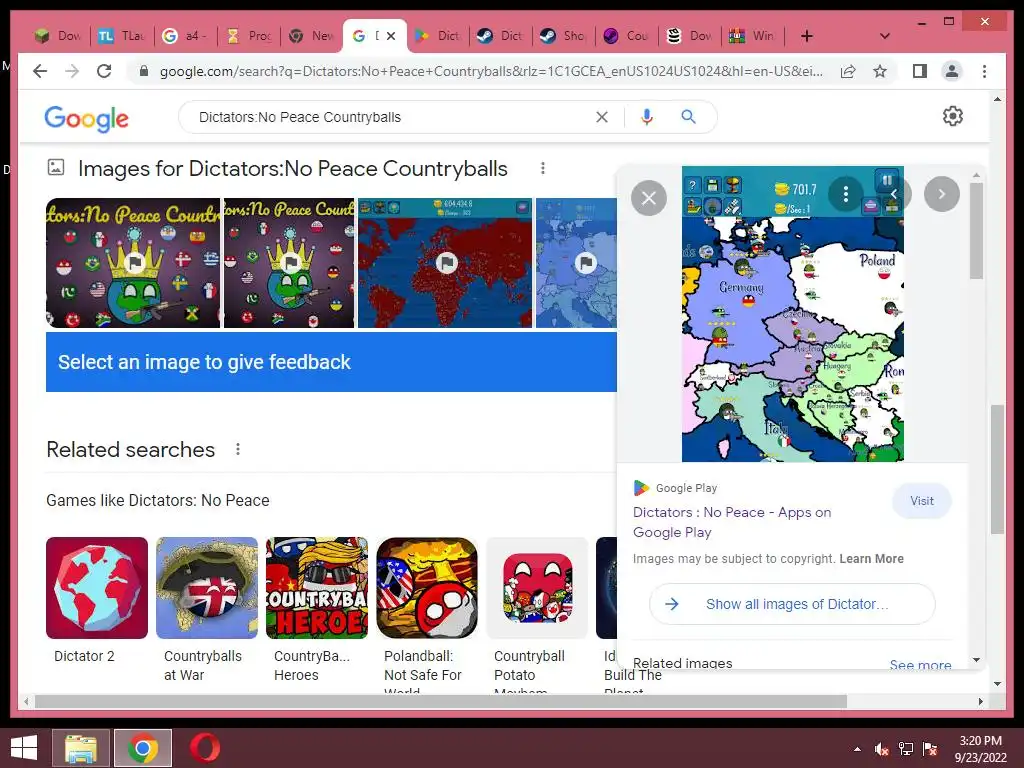The image size is (1024, 768).
Task: Run search with the magnifier icon
Action: click(688, 117)
